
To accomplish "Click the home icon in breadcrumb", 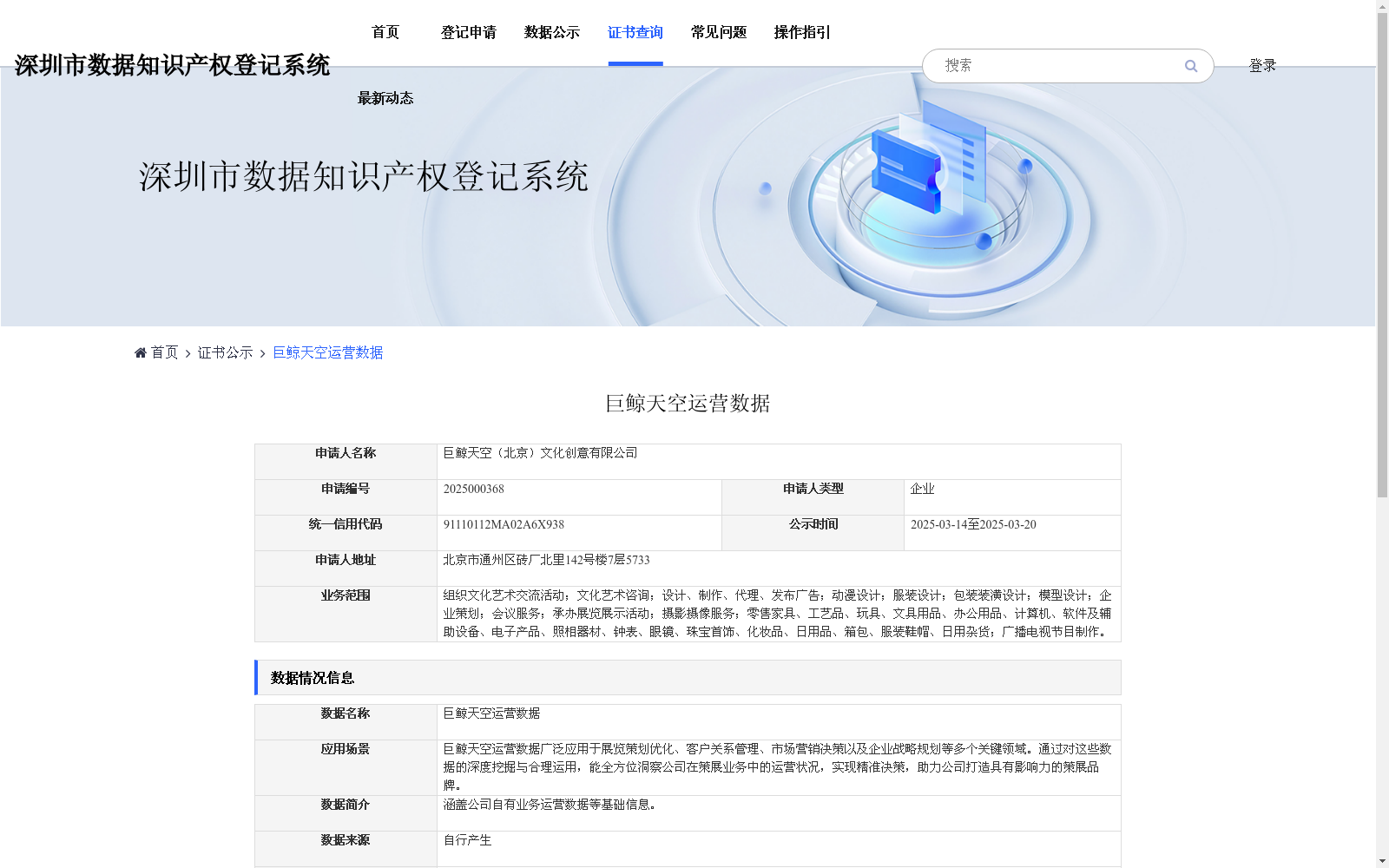I will (x=141, y=352).
